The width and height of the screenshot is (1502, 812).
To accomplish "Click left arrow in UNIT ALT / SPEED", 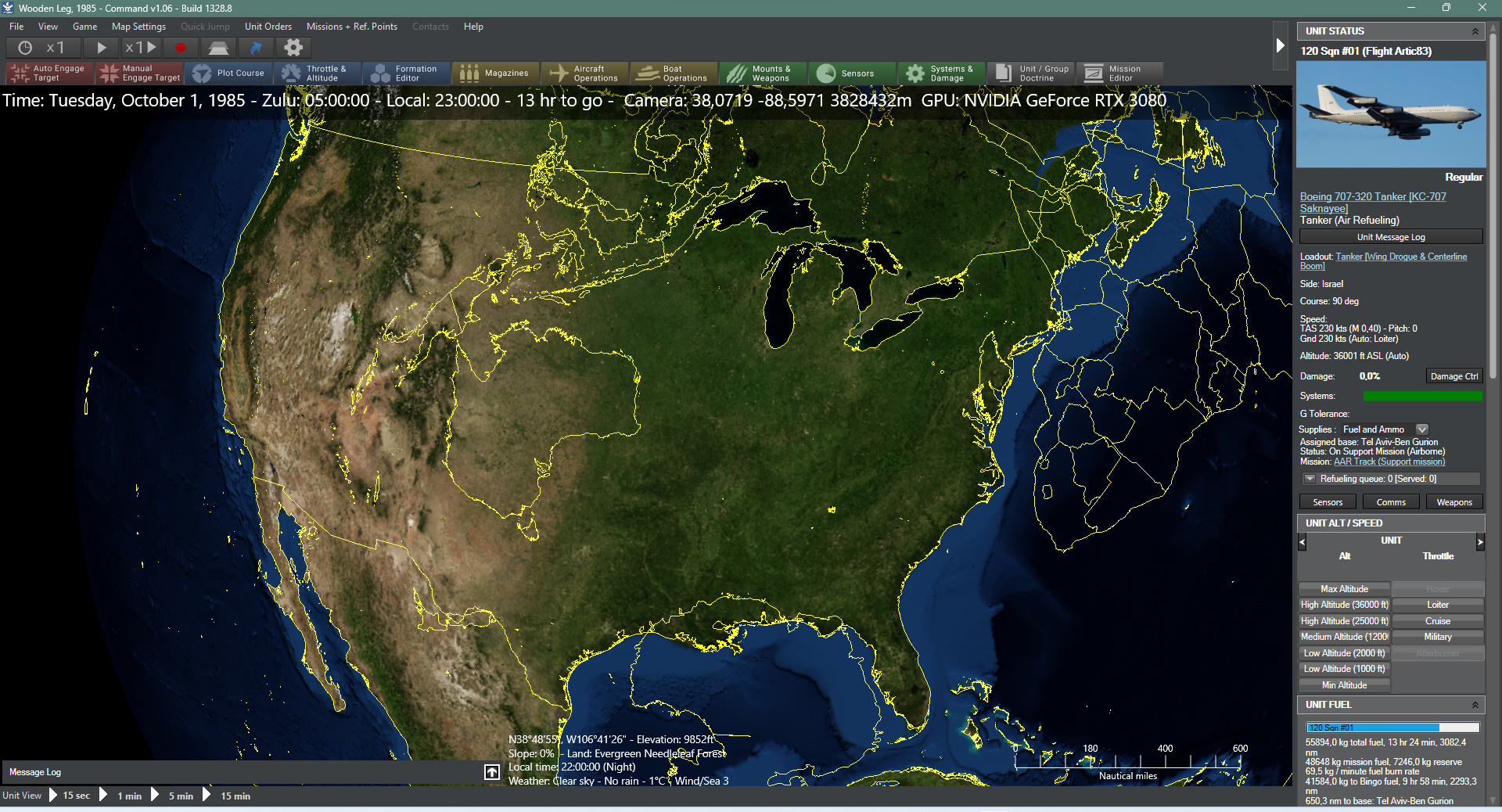I will click(x=1303, y=541).
